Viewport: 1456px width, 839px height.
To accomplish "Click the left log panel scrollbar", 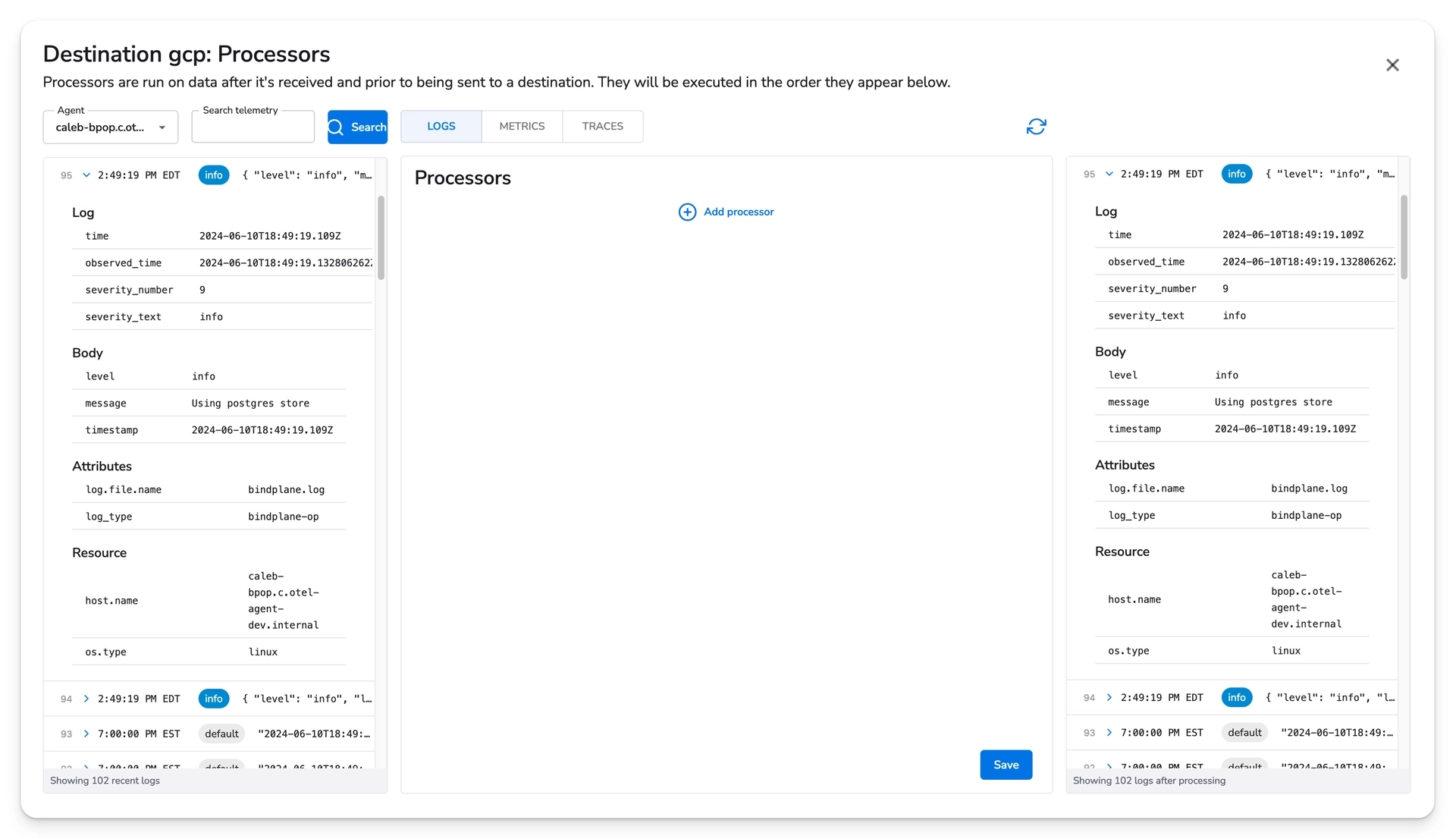I will coord(381,237).
